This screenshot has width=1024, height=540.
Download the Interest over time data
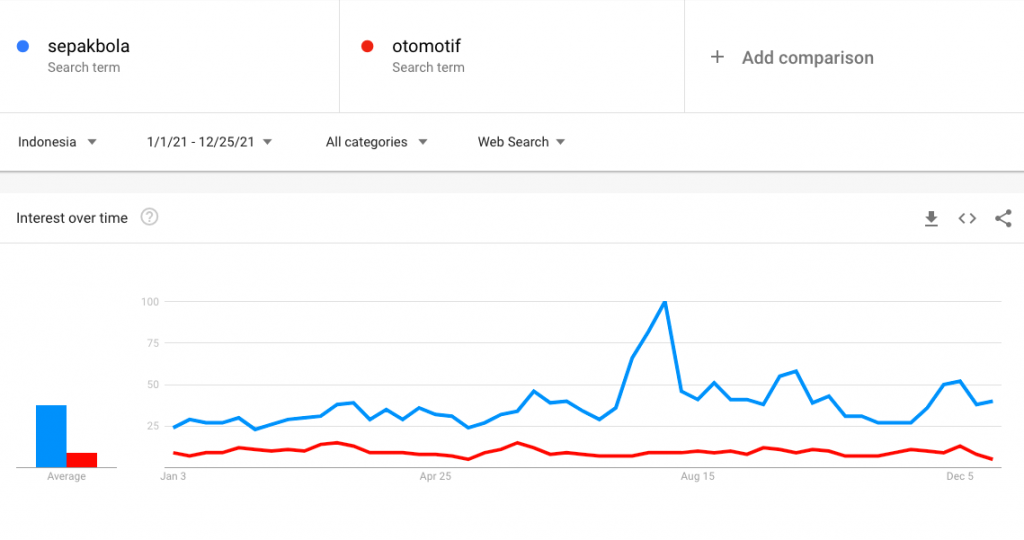pos(931,218)
